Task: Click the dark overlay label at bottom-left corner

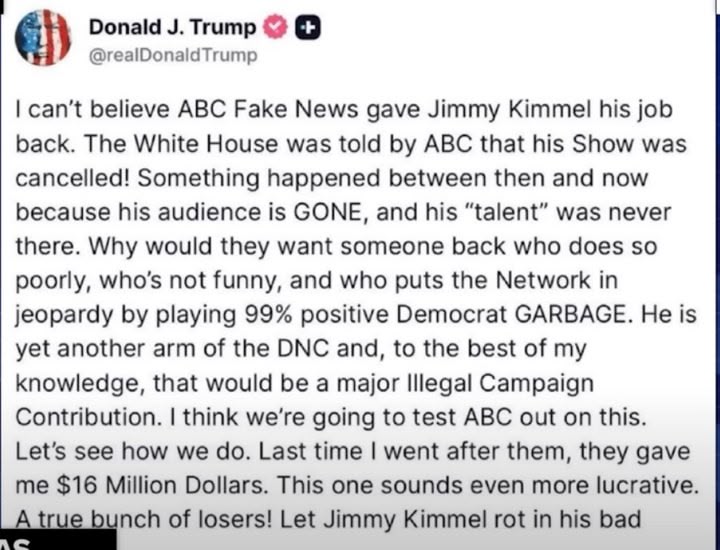Action: click(x=55, y=541)
